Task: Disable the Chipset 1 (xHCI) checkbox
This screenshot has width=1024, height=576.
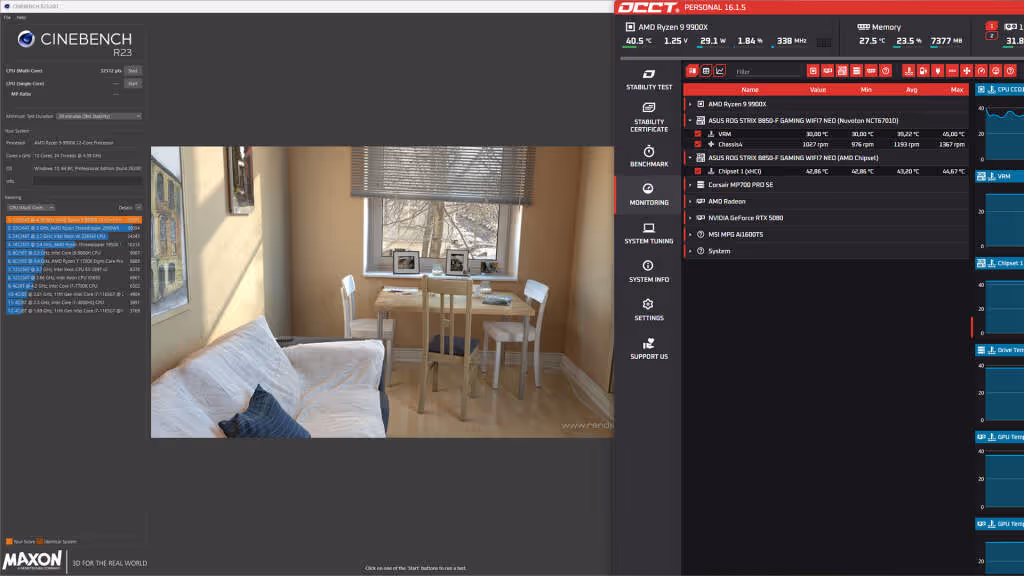Action: pyautogui.click(x=698, y=171)
